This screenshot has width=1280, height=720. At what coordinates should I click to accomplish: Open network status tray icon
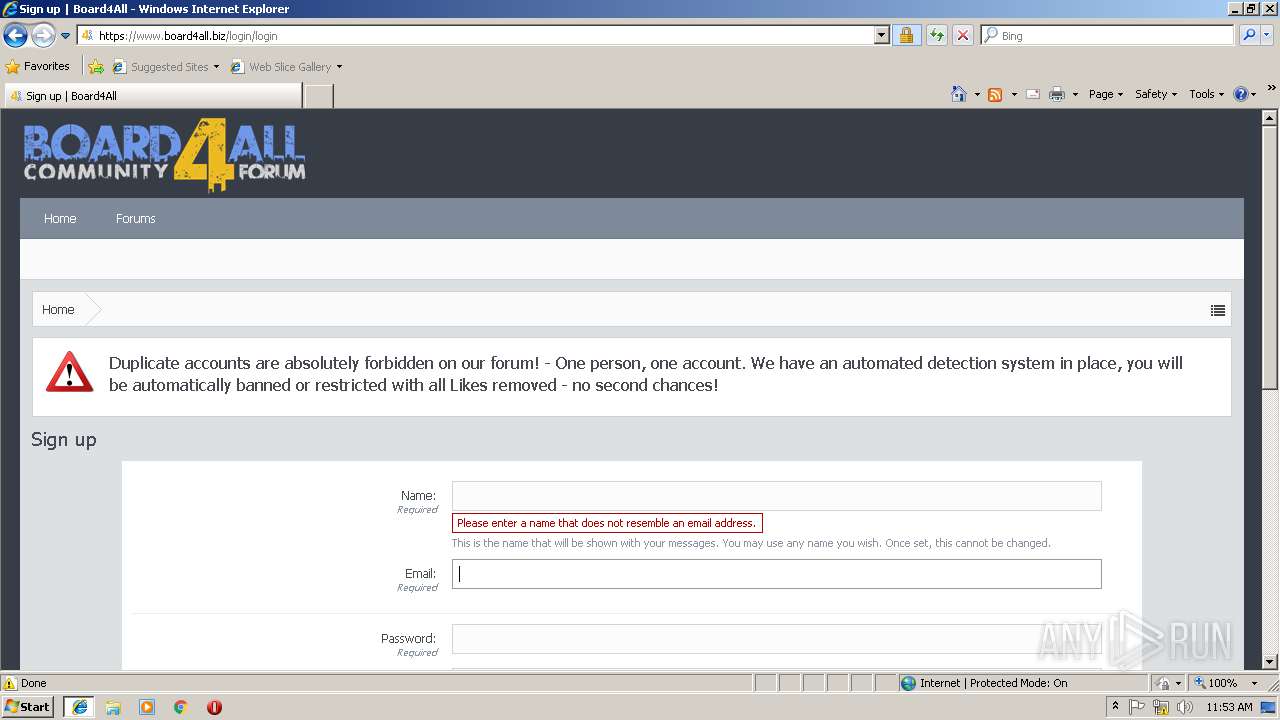tap(1161, 706)
